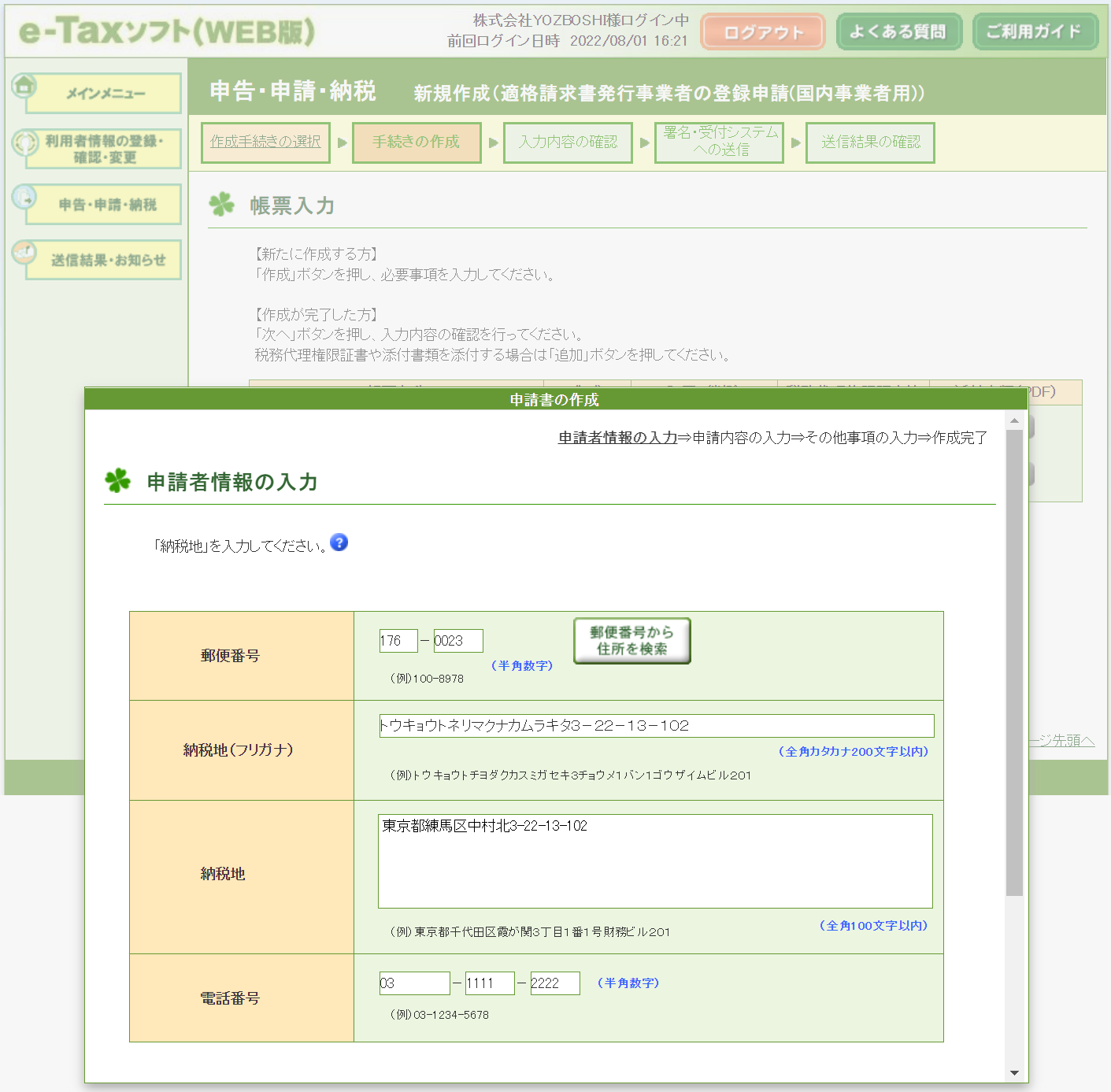Click the 電話番号 row label
The width and height of the screenshot is (1111, 1092).
pyautogui.click(x=230, y=998)
